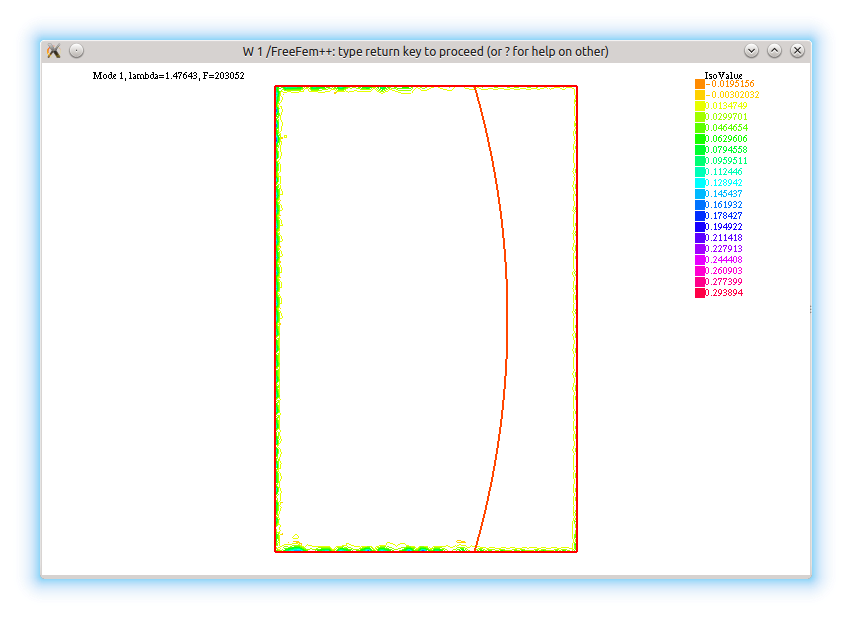This screenshot has height=619, width=852.
Task: Click the 0.0794558 legend swatch
Action: (700, 149)
